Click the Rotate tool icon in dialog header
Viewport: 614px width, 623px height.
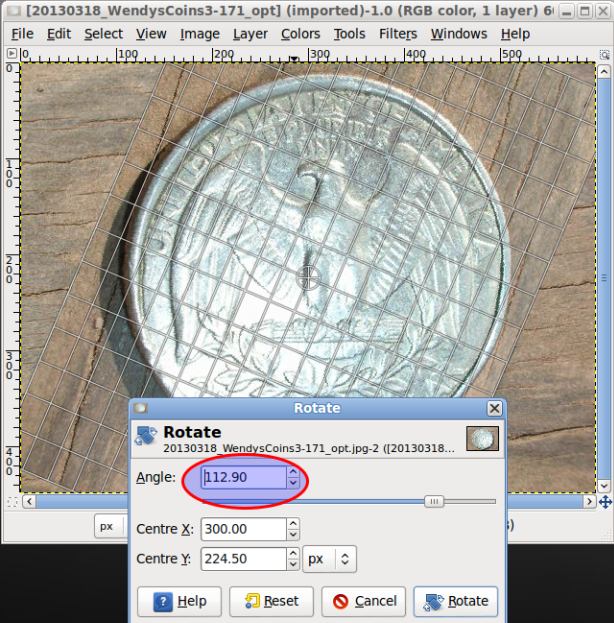[146, 436]
